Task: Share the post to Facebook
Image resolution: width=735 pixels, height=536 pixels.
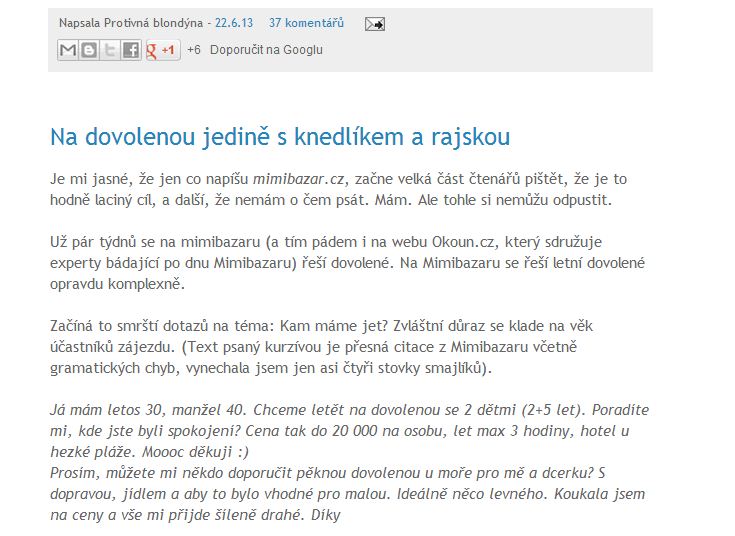Action: [x=130, y=50]
